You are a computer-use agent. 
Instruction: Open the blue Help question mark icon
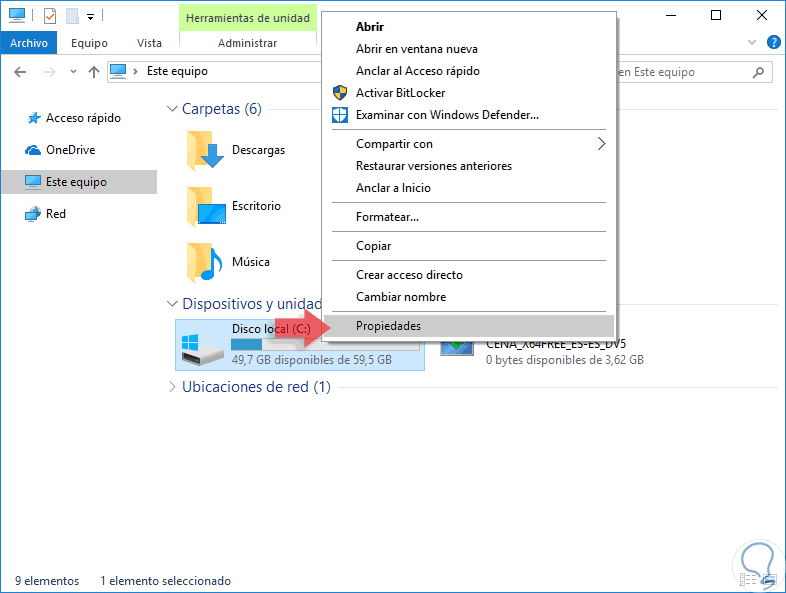(773, 43)
